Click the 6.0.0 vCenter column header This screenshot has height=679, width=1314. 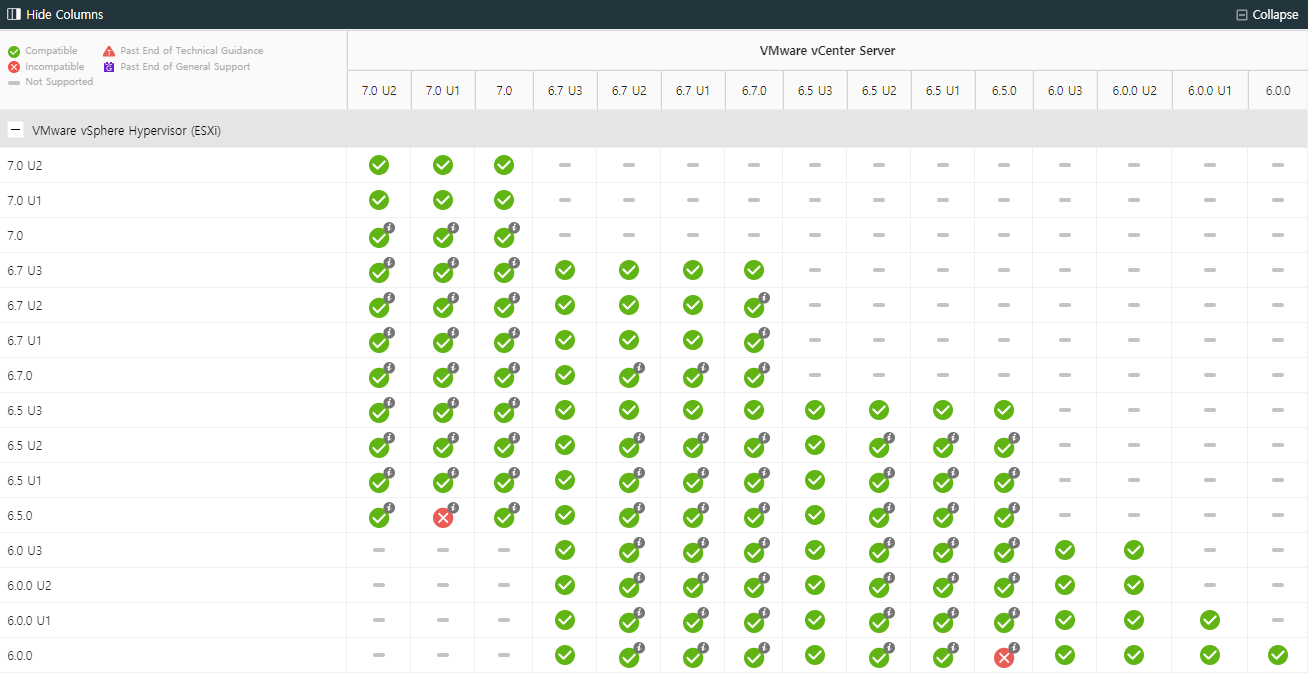(1278, 90)
